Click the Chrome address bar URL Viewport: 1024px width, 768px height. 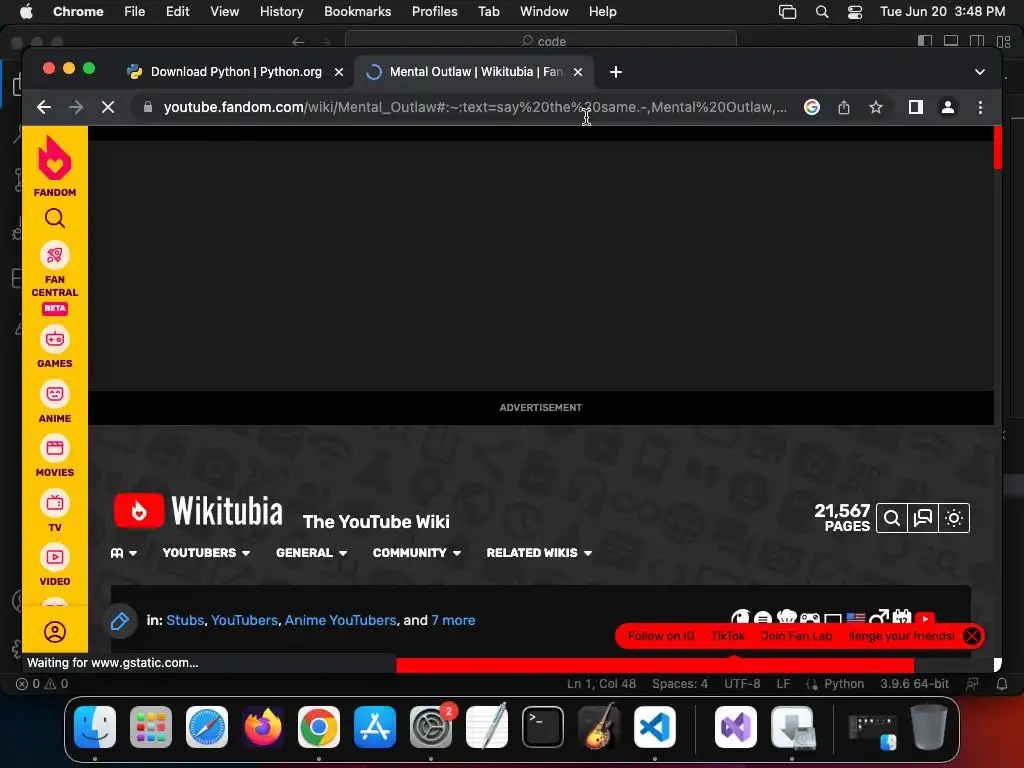(x=475, y=107)
